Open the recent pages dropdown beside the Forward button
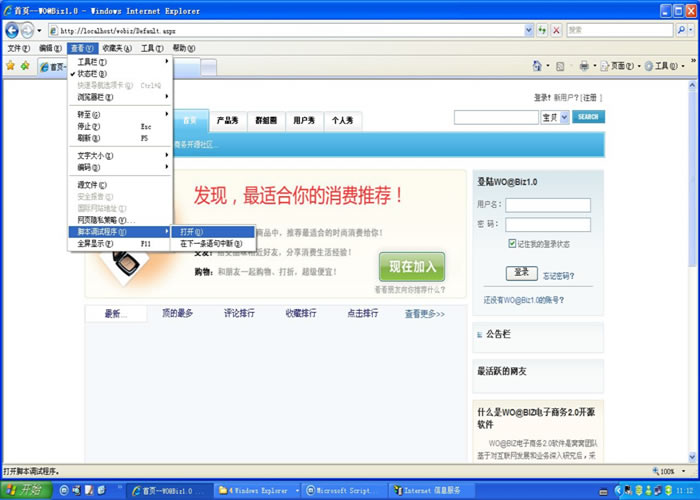The image size is (700, 500). pyautogui.click(x=39, y=30)
